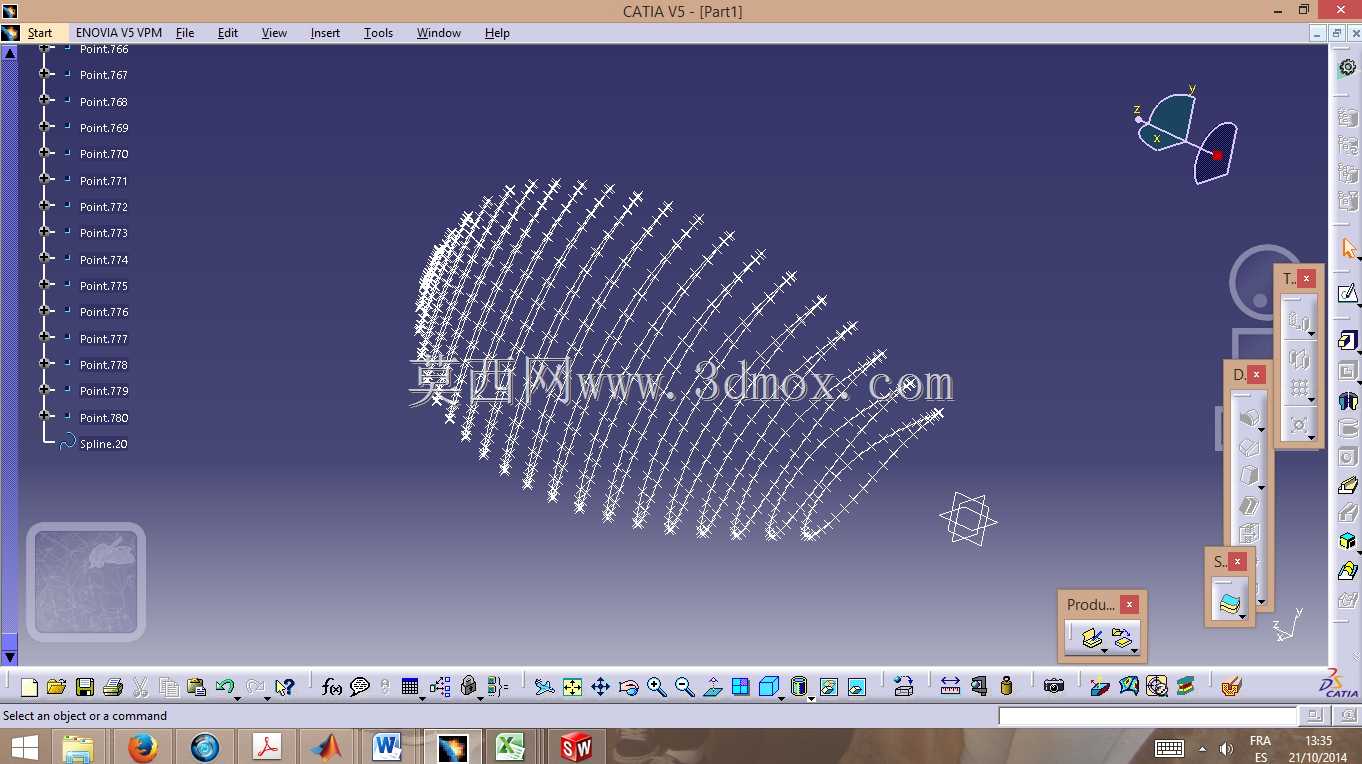Select Spline.20 in the specification tree
The image size is (1362, 764).
[x=103, y=444]
